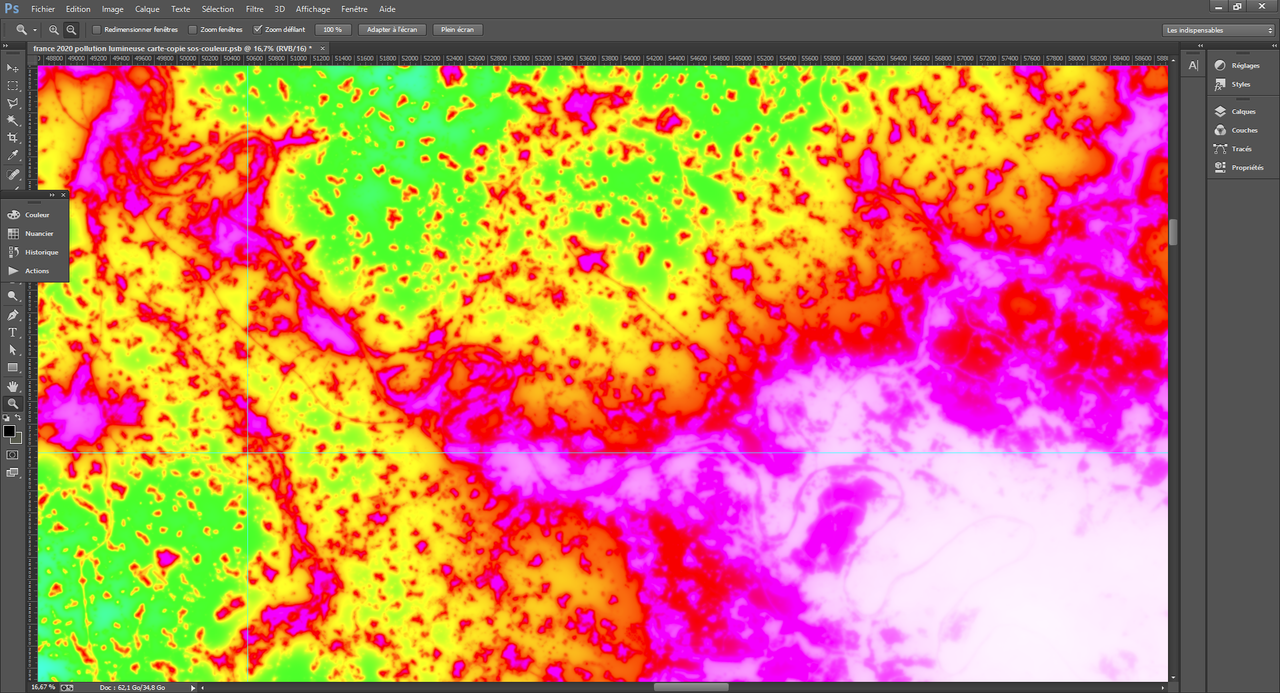Reset default foreground/background colors
The height and width of the screenshot is (693, 1280).
[6, 418]
